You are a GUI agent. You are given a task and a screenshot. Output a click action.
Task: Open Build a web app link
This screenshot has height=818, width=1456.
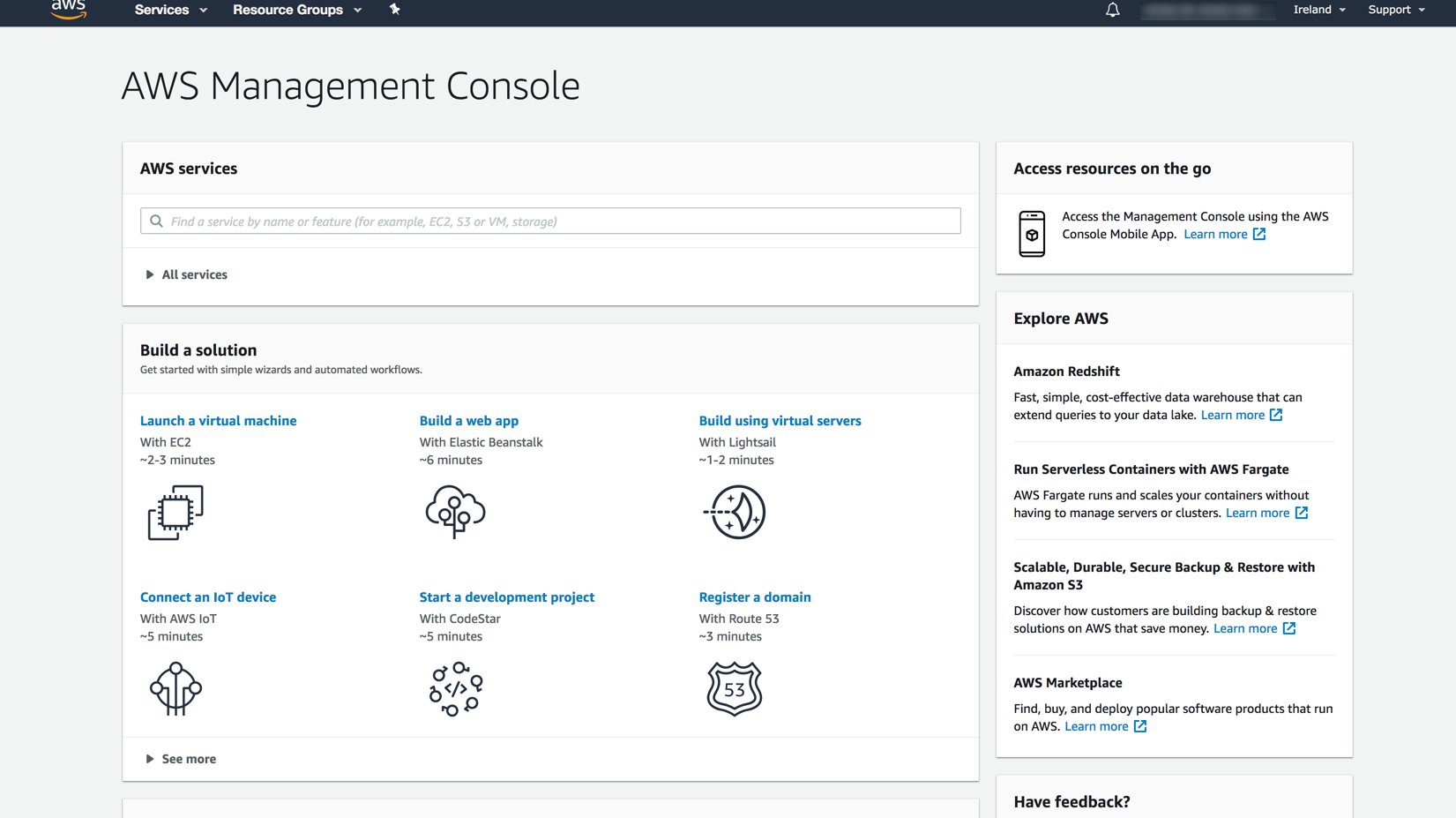[469, 421]
